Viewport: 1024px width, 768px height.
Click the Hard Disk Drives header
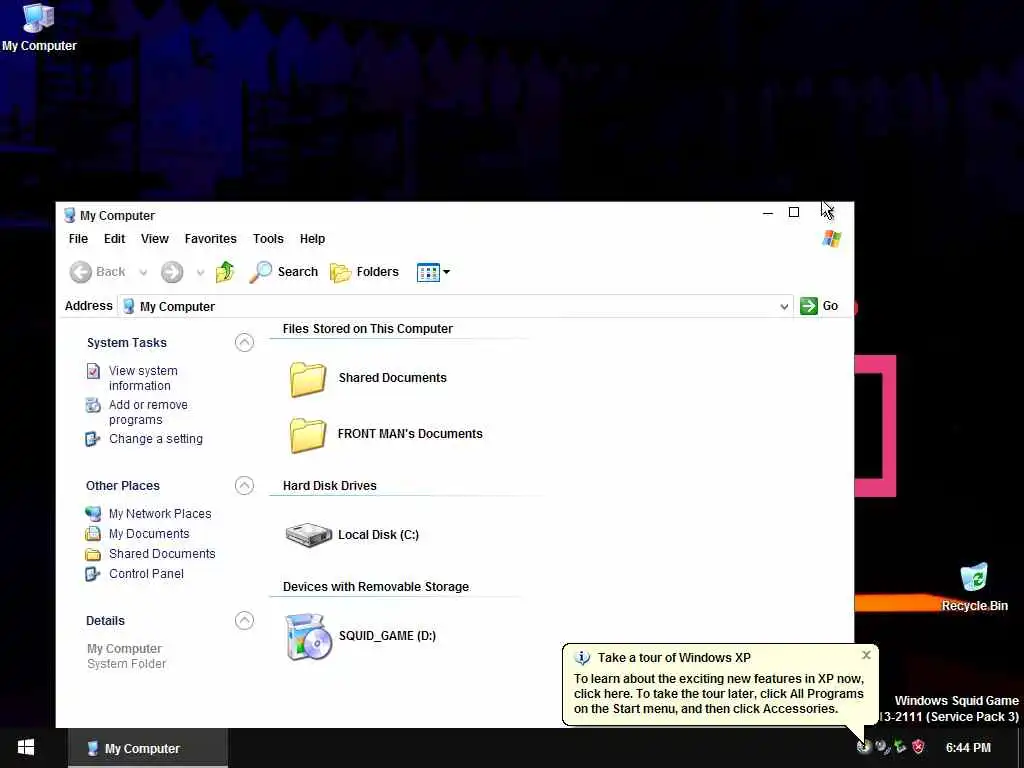coord(330,486)
